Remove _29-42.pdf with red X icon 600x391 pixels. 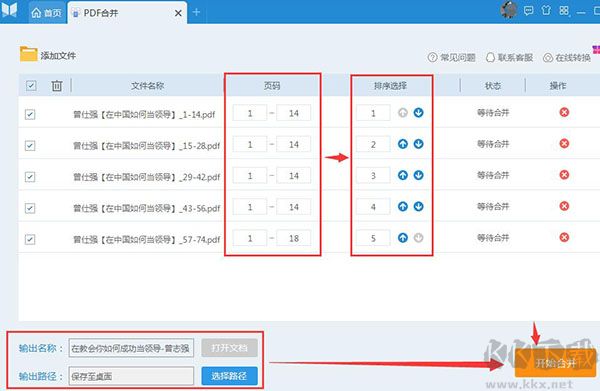(564, 175)
